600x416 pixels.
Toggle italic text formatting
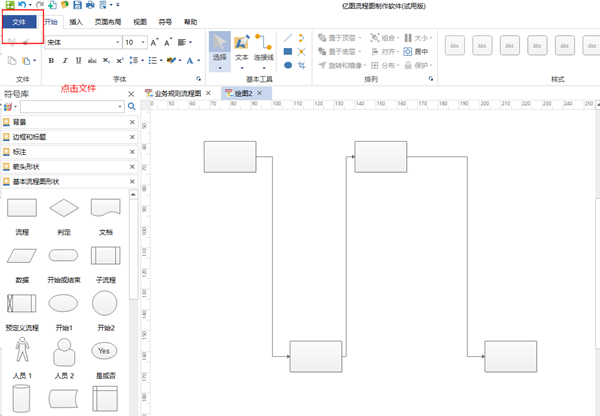point(66,61)
